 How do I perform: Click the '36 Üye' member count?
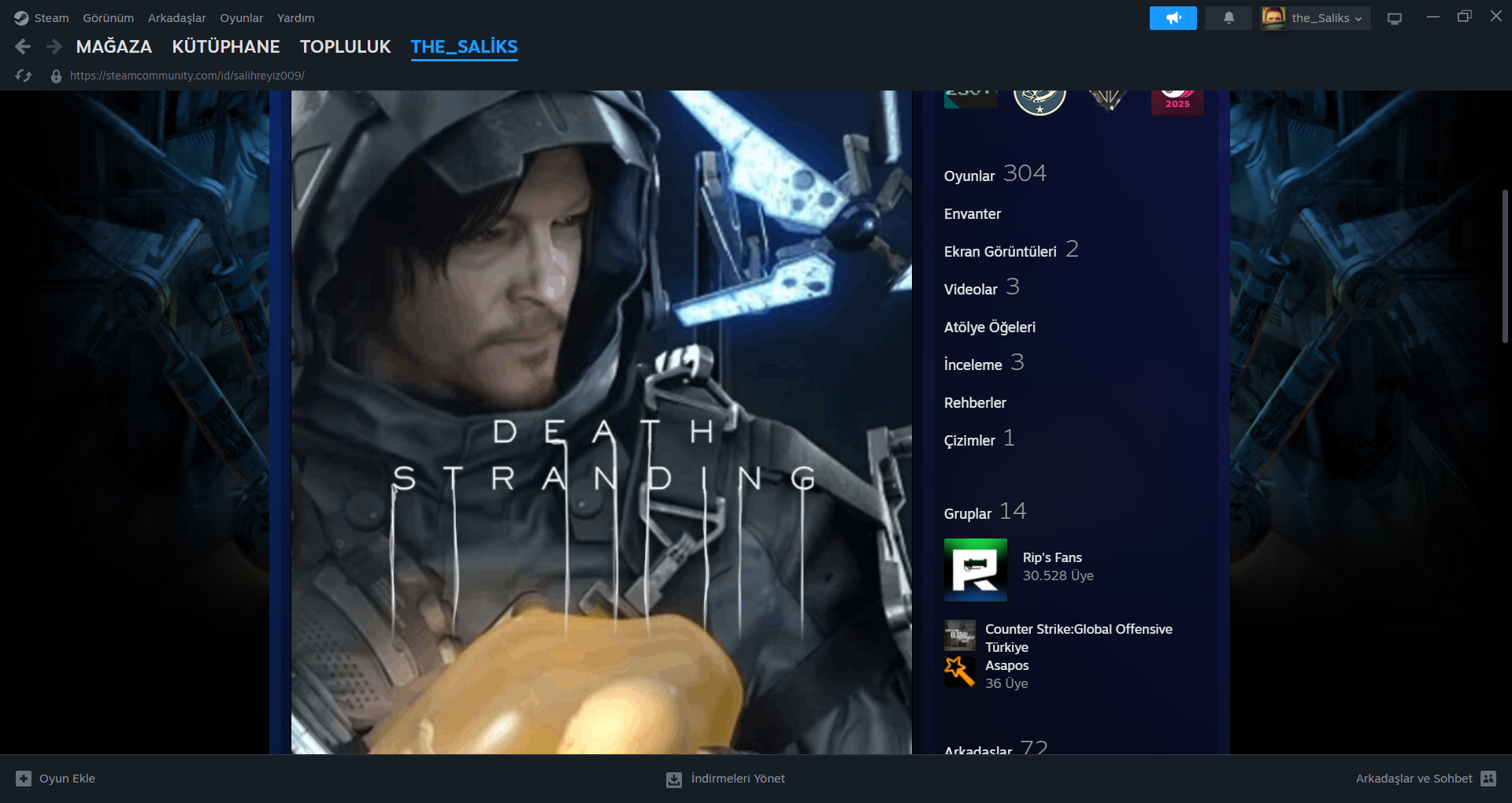[1006, 683]
